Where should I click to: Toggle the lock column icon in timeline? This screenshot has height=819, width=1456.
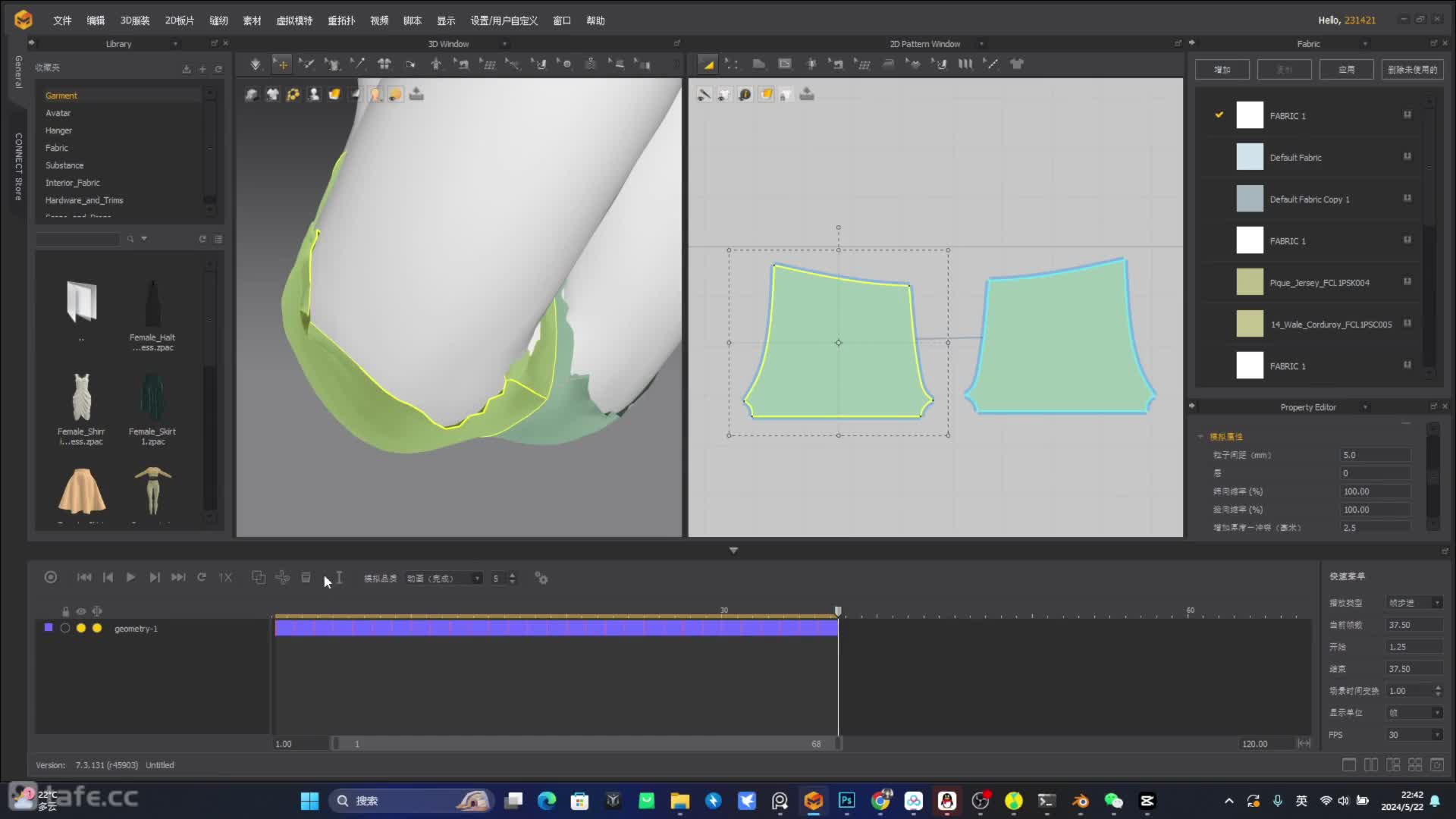[65, 611]
